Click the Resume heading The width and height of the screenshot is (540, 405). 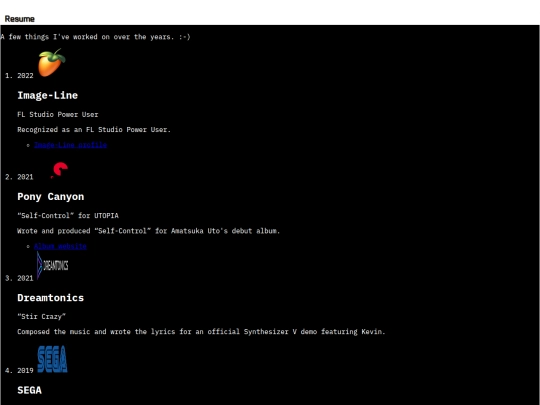(20, 19)
